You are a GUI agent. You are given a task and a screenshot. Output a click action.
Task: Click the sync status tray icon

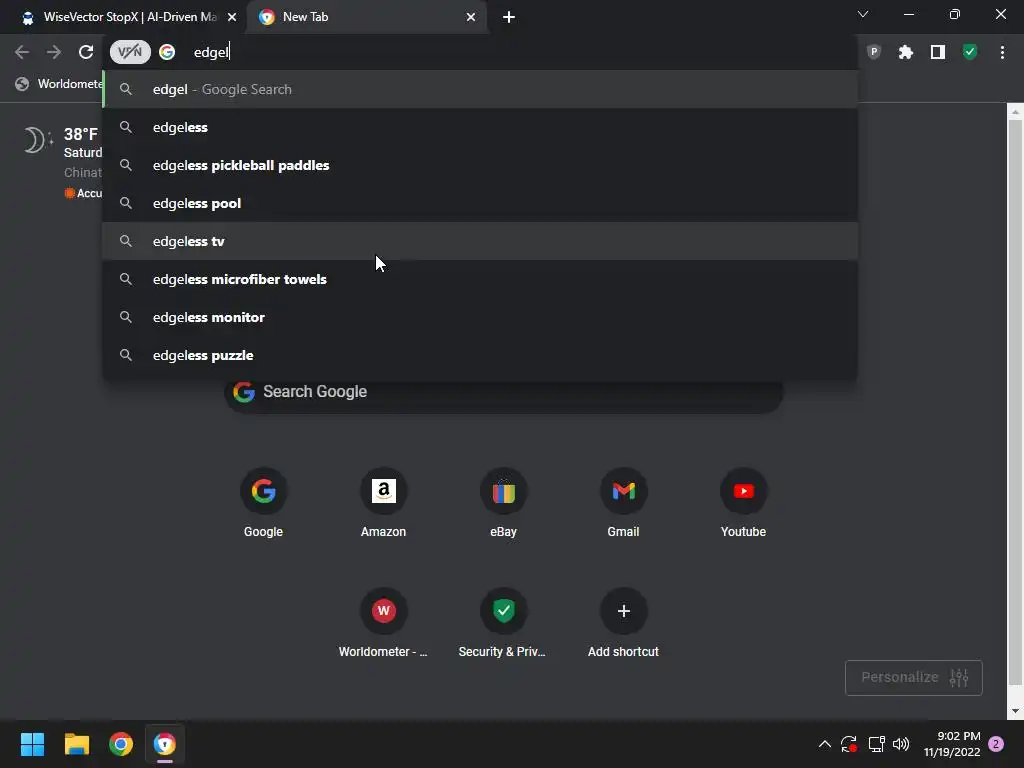tap(849, 744)
